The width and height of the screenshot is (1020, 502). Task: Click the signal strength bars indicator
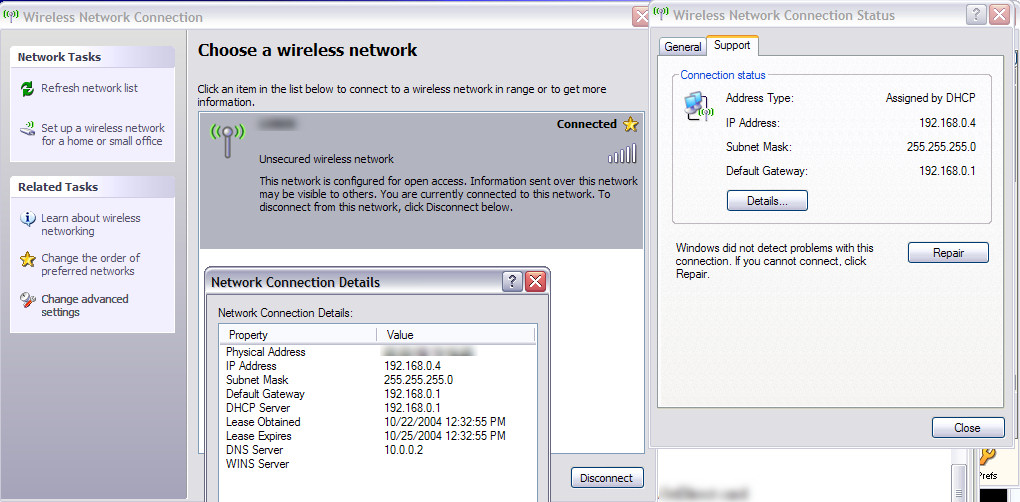tap(622, 153)
